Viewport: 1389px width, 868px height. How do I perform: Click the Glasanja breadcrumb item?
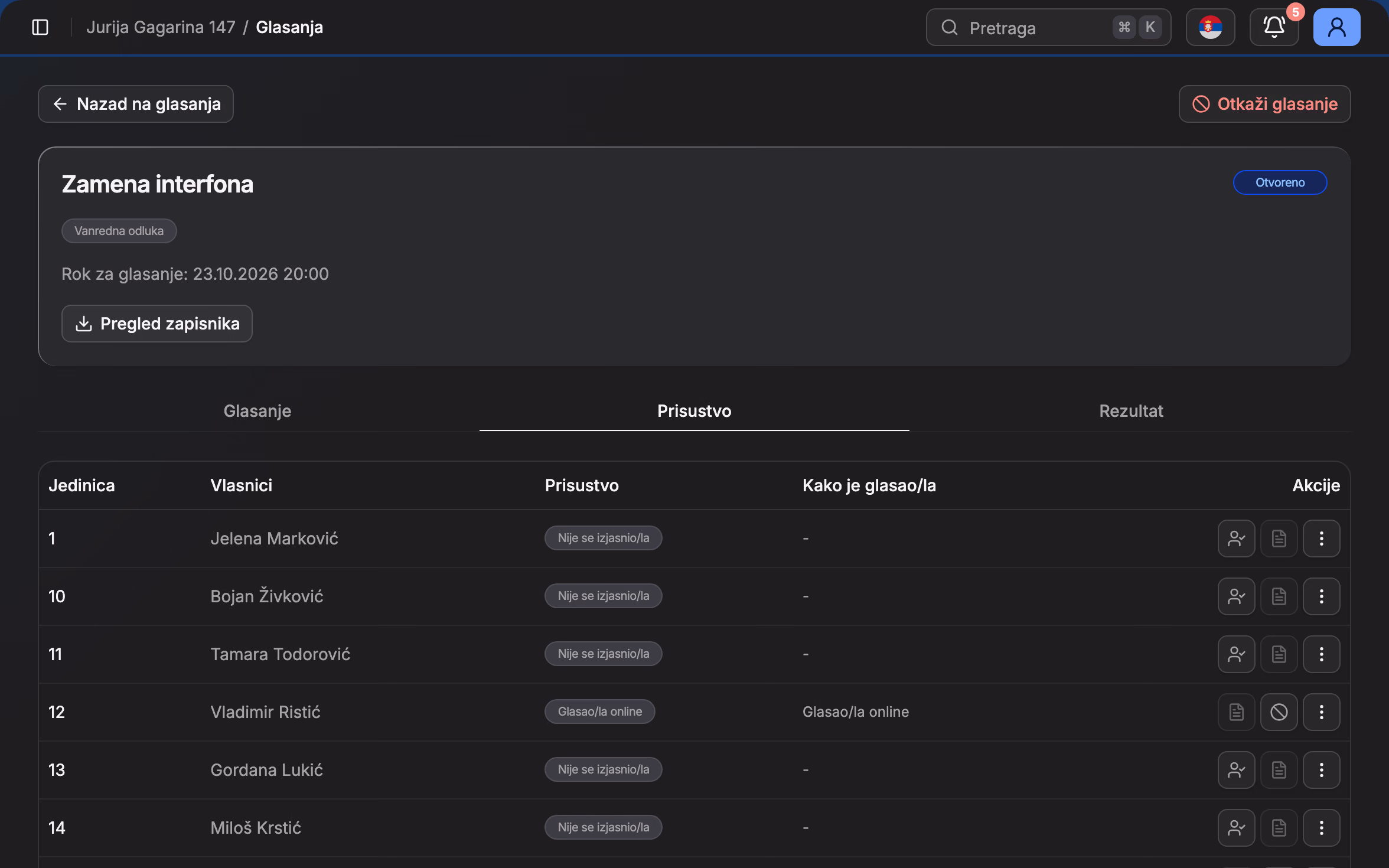[289, 27]
